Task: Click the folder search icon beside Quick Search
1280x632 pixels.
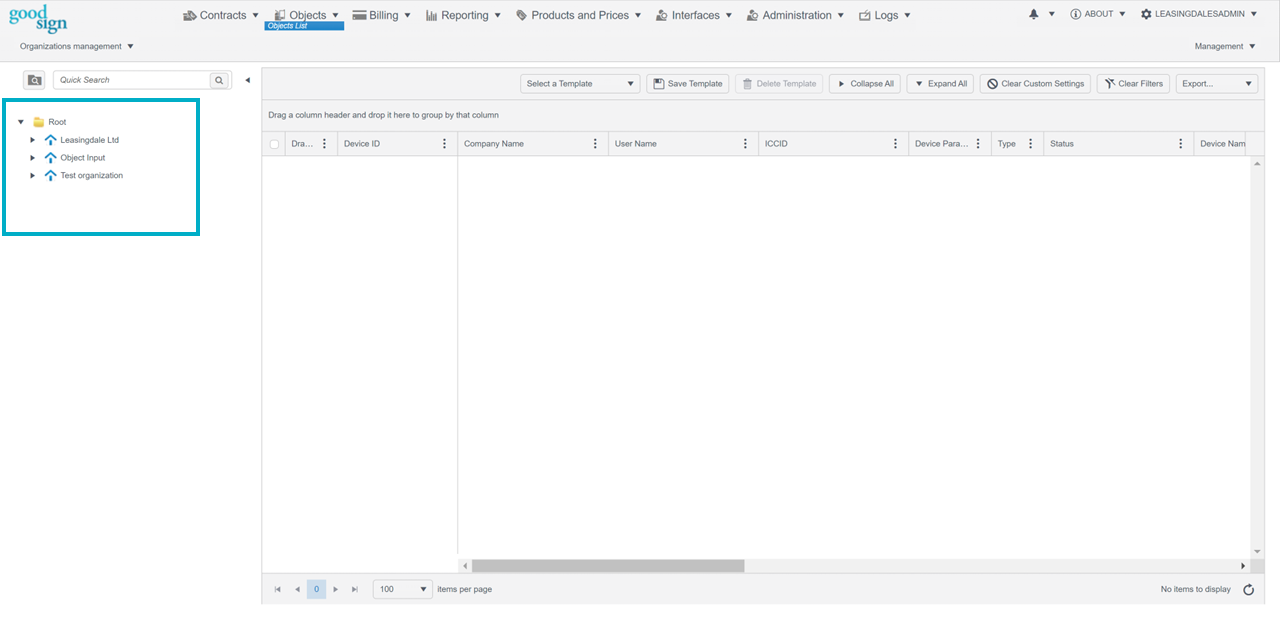Action: (34, 80)
